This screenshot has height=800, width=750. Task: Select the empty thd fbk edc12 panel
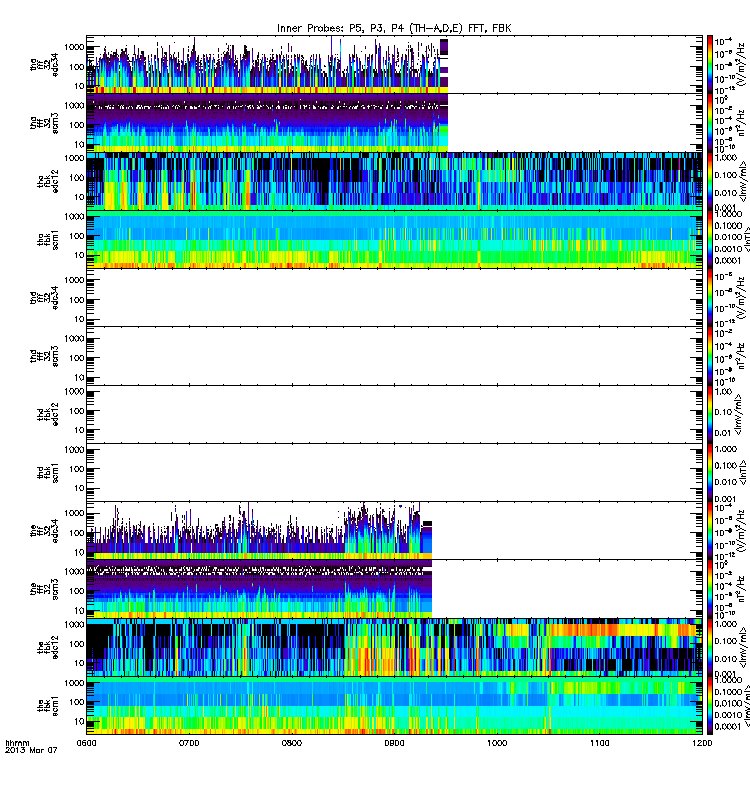point(394,414)
